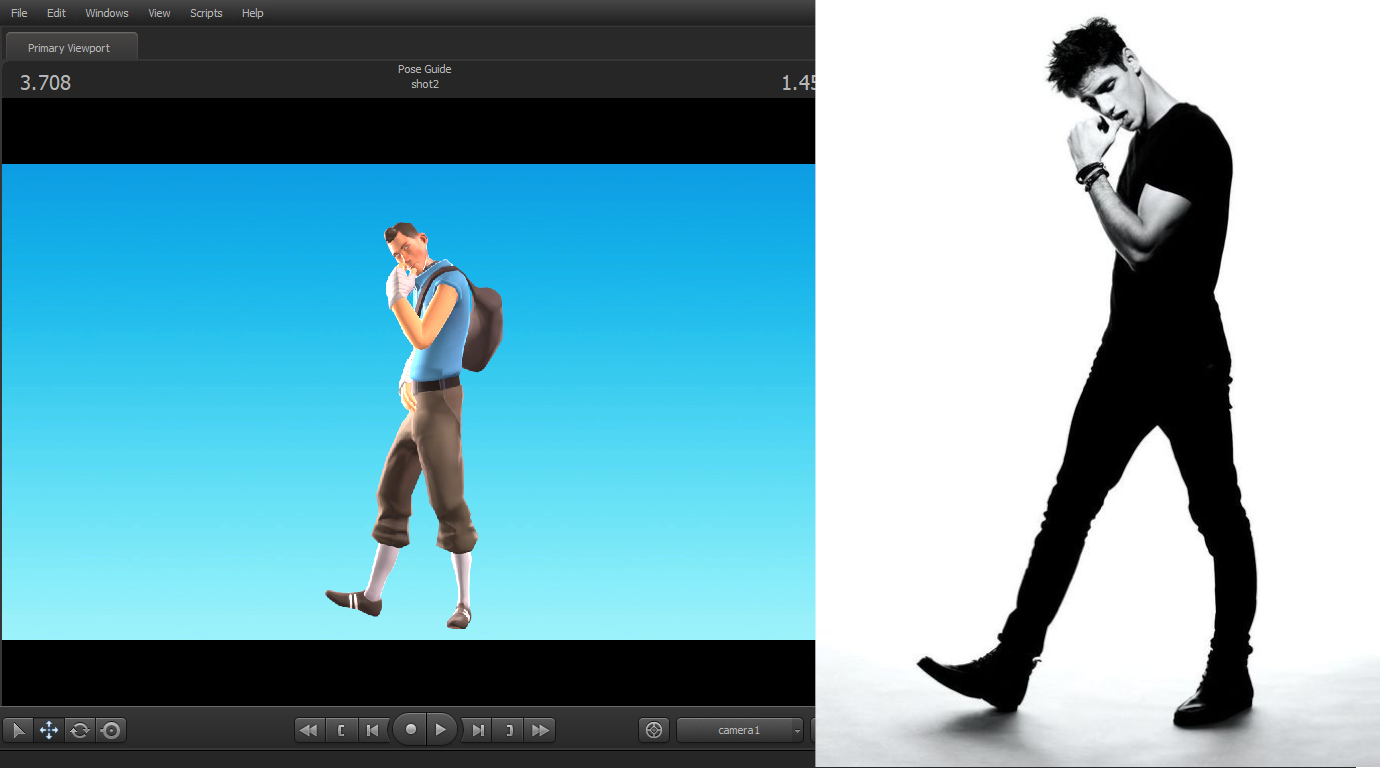This screenshot has width=1380, height=768.
Task: Click the pose reference photo of the man
Action: [x=1098, y=383]
